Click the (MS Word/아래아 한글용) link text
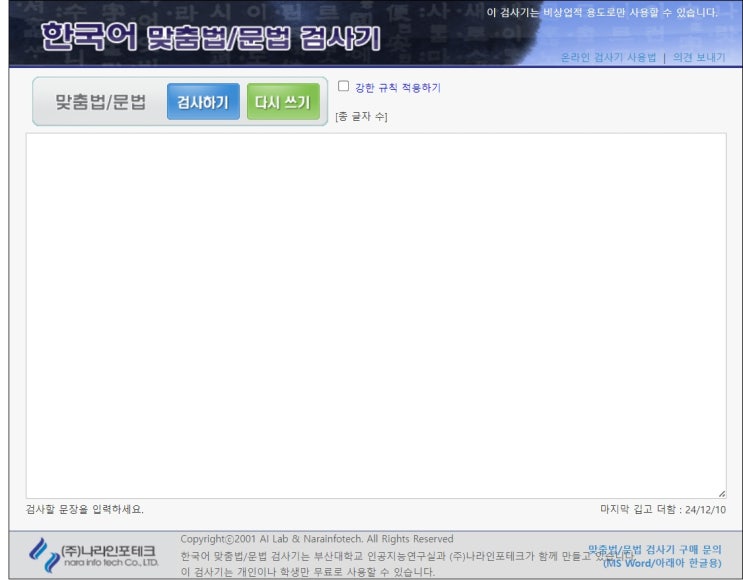 (662, 563)
